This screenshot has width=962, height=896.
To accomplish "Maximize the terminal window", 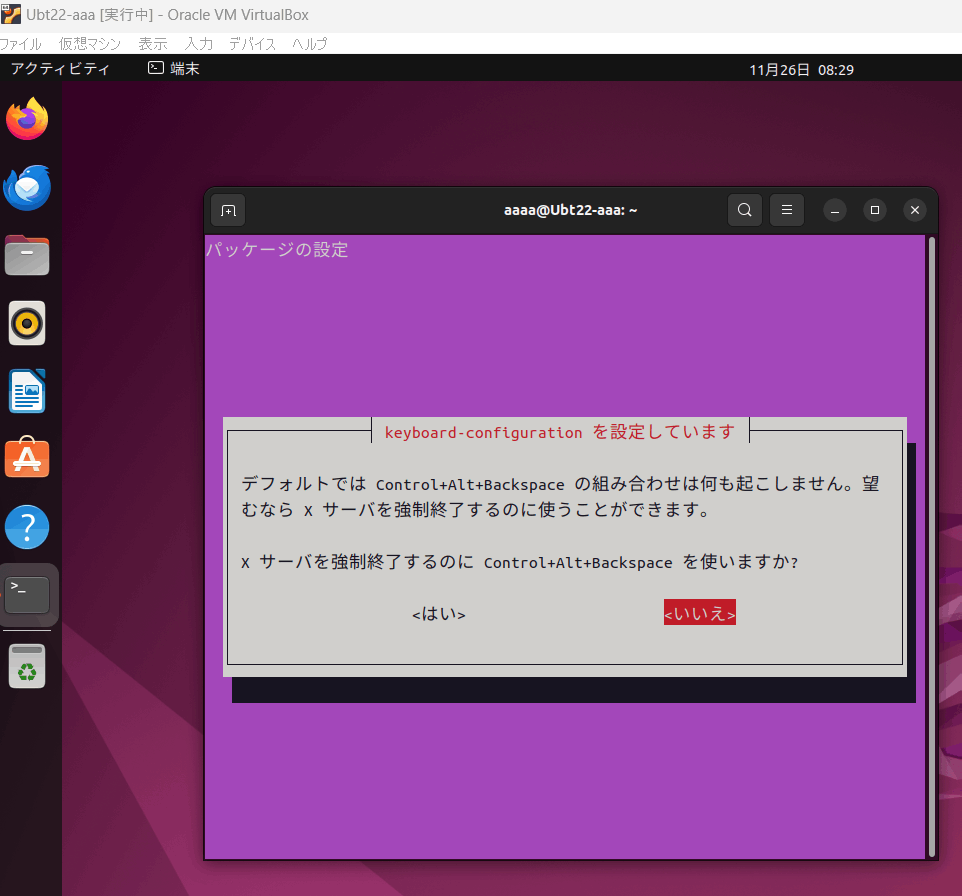I will 875,210.
